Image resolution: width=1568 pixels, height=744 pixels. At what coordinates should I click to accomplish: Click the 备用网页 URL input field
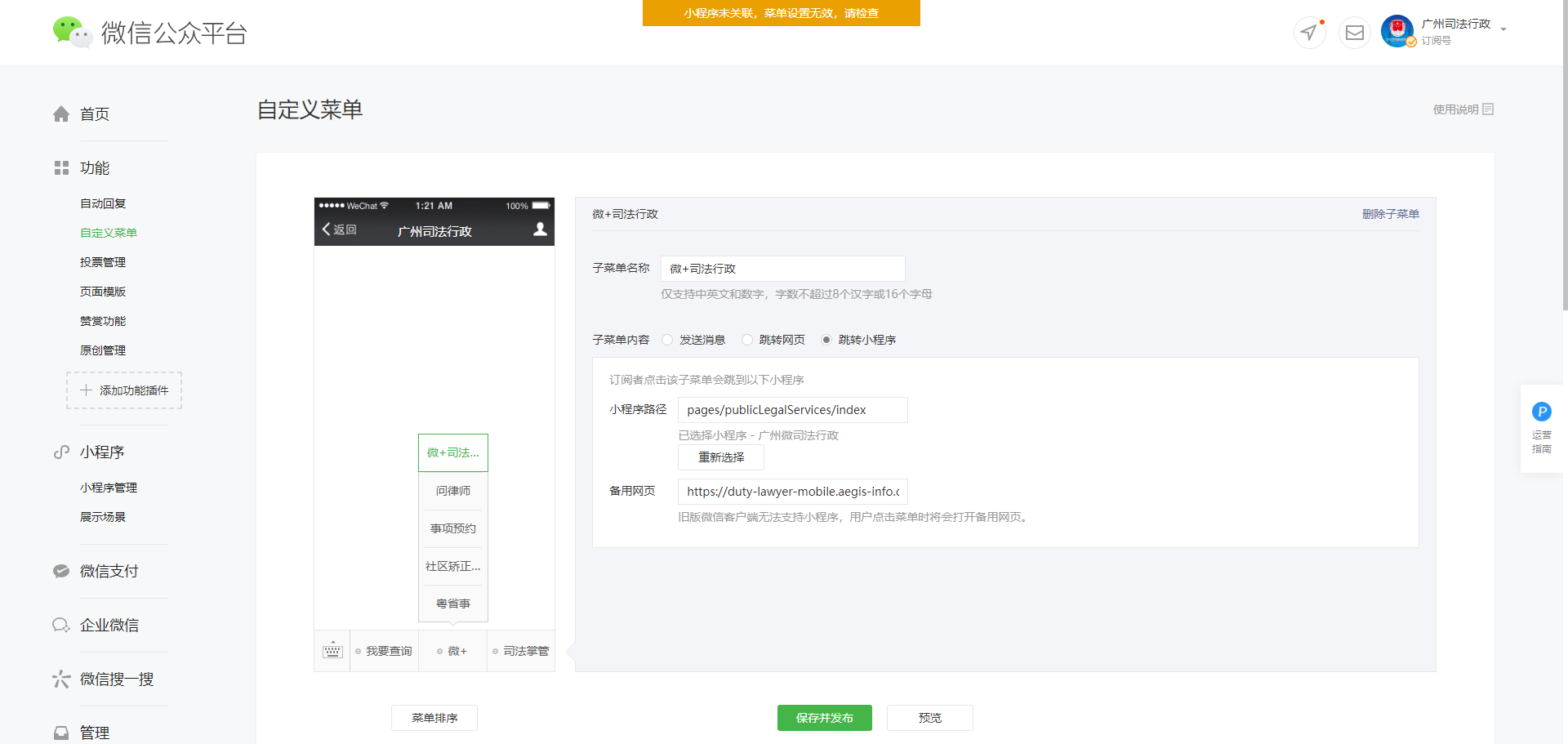pos(793,492)
